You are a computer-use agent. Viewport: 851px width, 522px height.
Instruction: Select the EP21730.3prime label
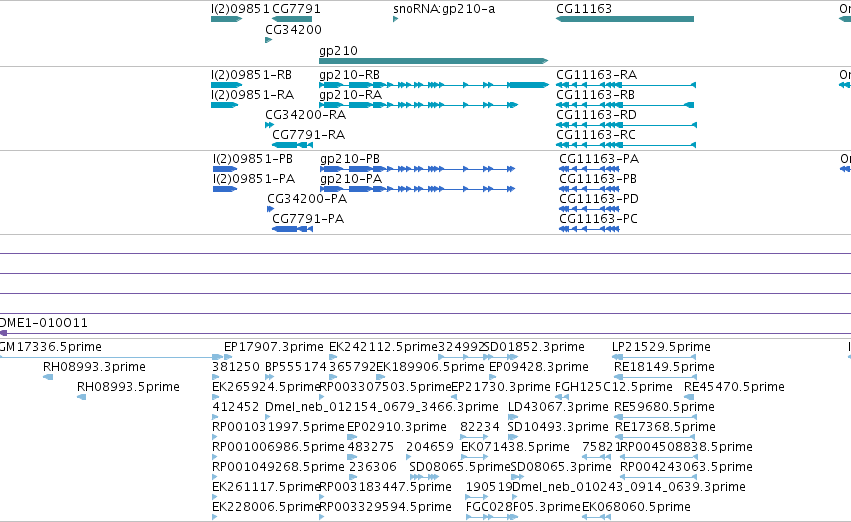tap(501, 387)
